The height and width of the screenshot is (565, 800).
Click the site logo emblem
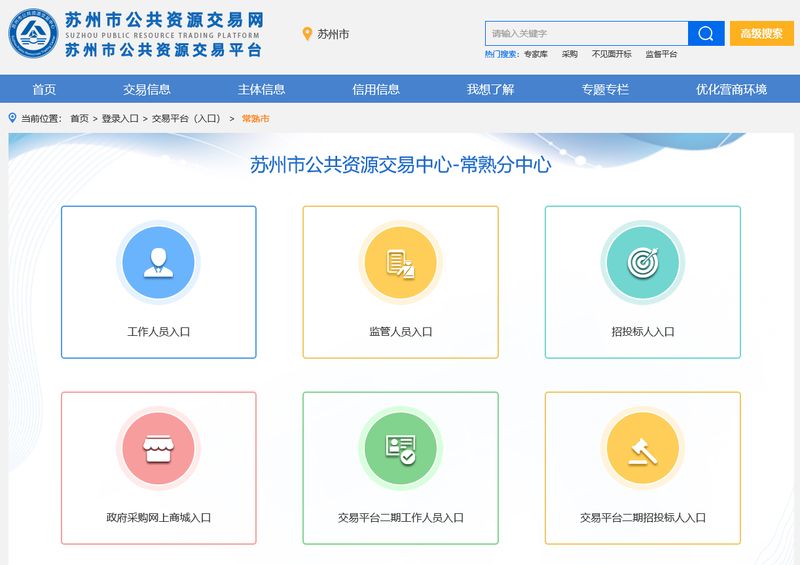pyautogui.click(x=33, y=34)
